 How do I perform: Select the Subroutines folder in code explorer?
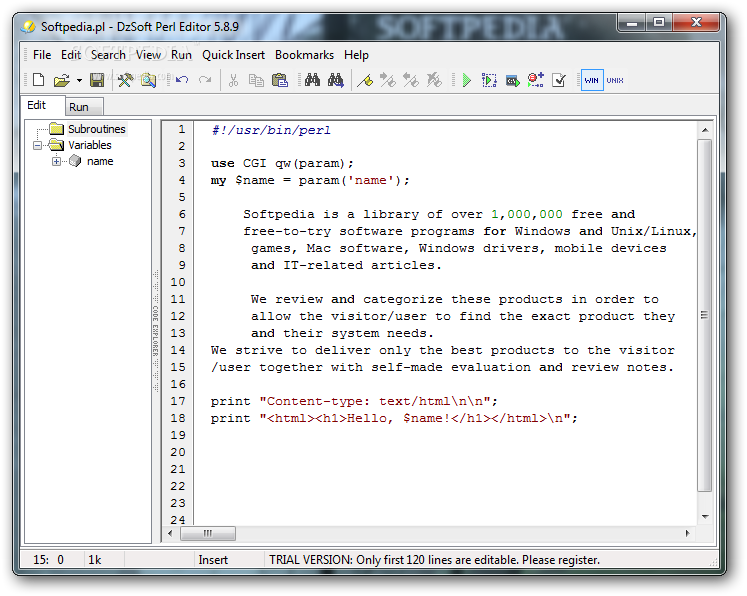coord(97,129)
